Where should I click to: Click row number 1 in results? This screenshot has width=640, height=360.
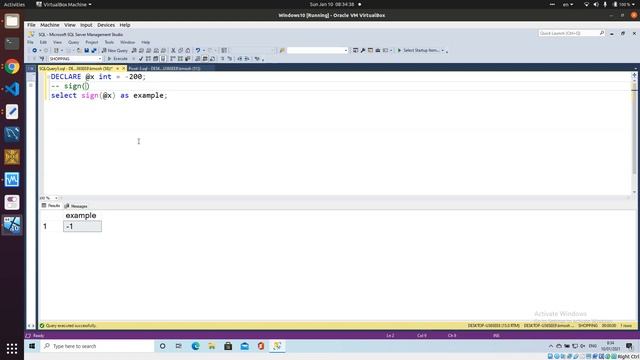(45, 226)
